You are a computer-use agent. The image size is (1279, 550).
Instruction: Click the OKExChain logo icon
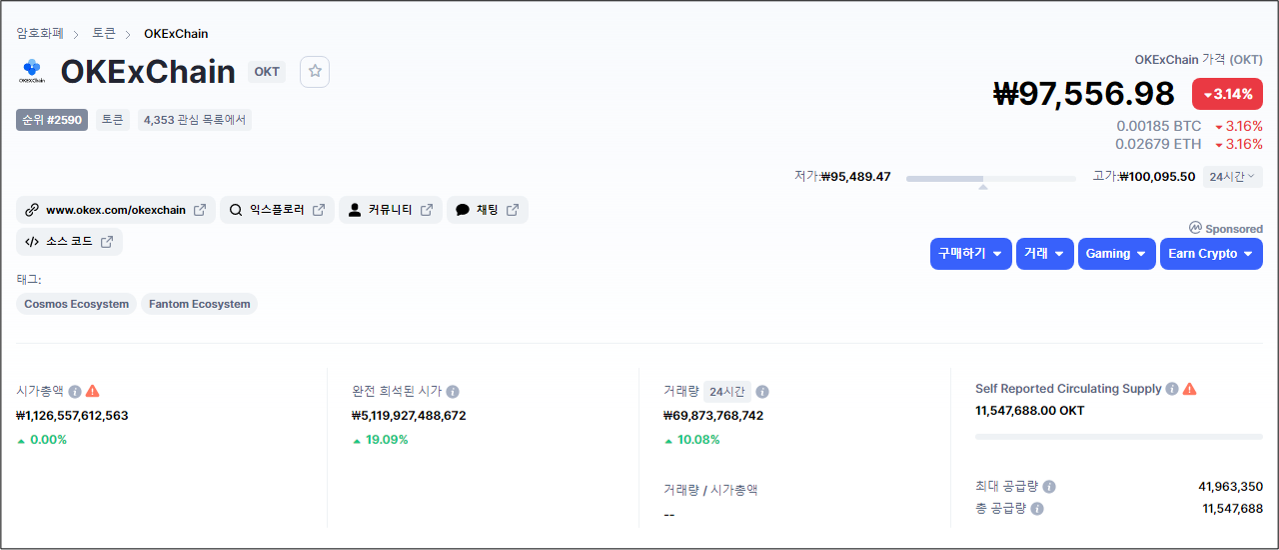(x=32, y=71)
